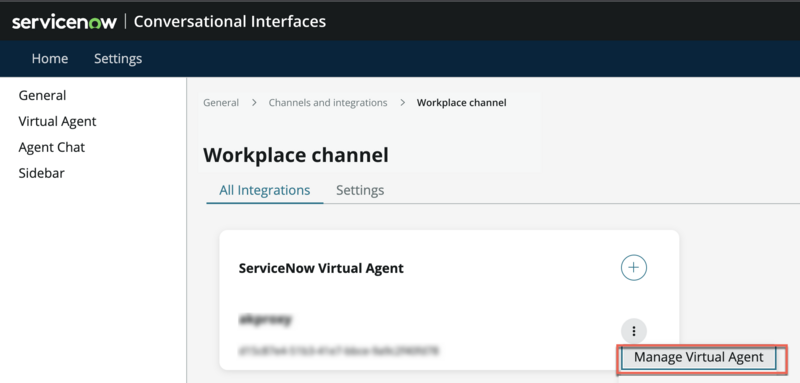
Task: Open the three-dot menu on the integration card
Action: (x=634, y=331)
